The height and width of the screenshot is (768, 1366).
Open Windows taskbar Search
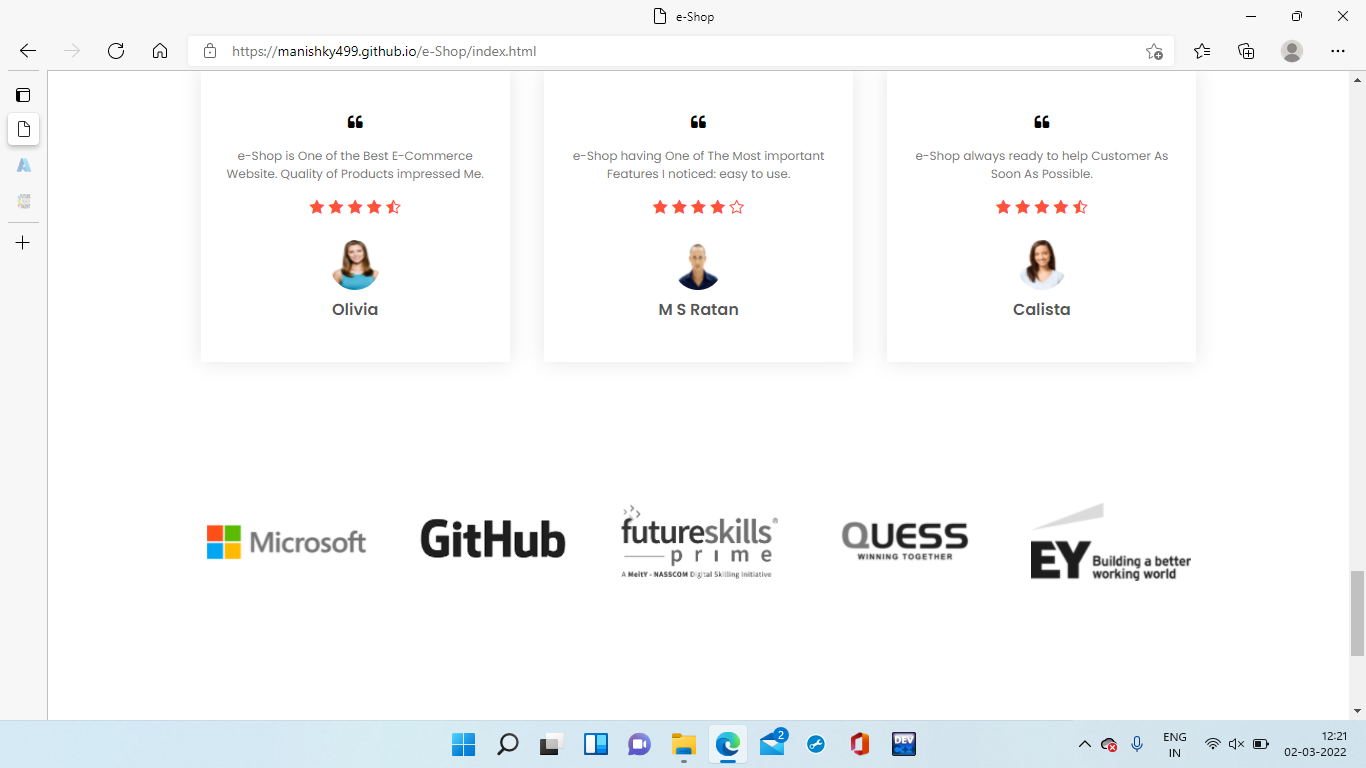(507, 744)
